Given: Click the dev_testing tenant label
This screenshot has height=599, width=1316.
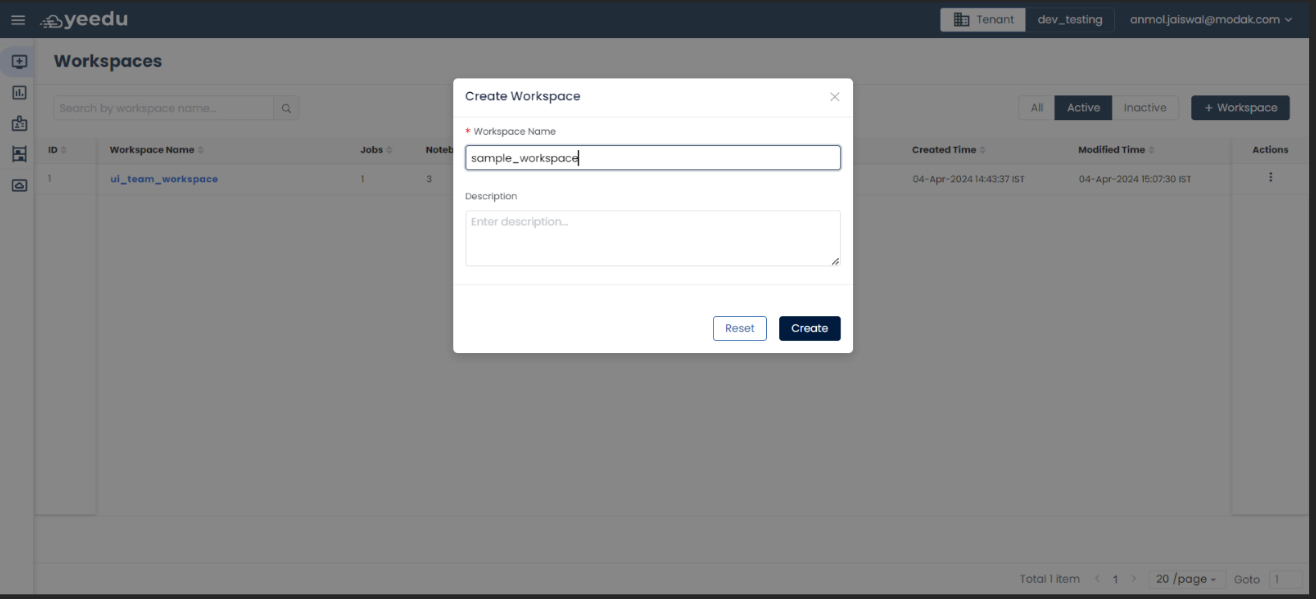Looking at the screenshot, I should (1070, 20).
